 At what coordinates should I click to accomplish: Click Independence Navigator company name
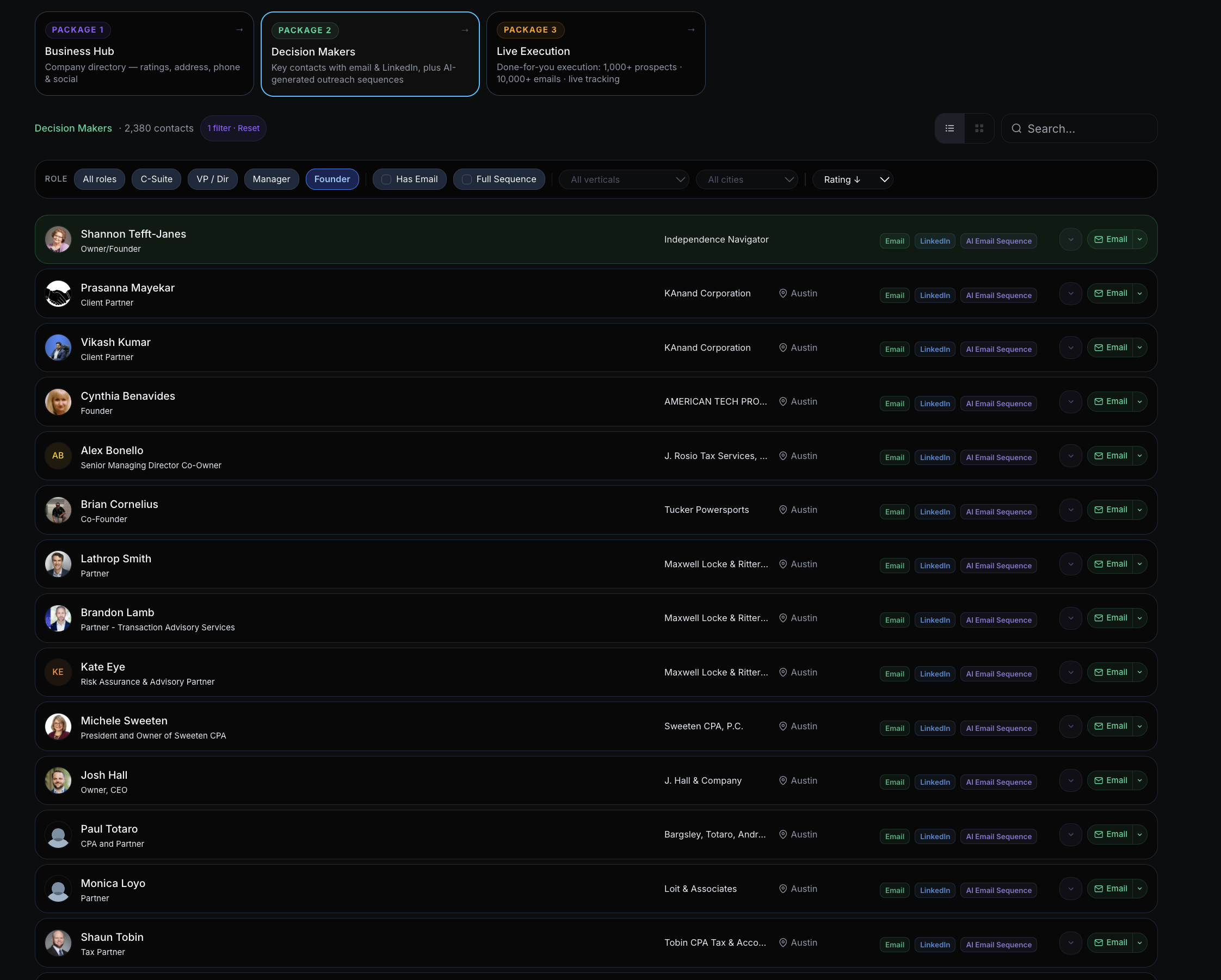[x=717, y=239]
